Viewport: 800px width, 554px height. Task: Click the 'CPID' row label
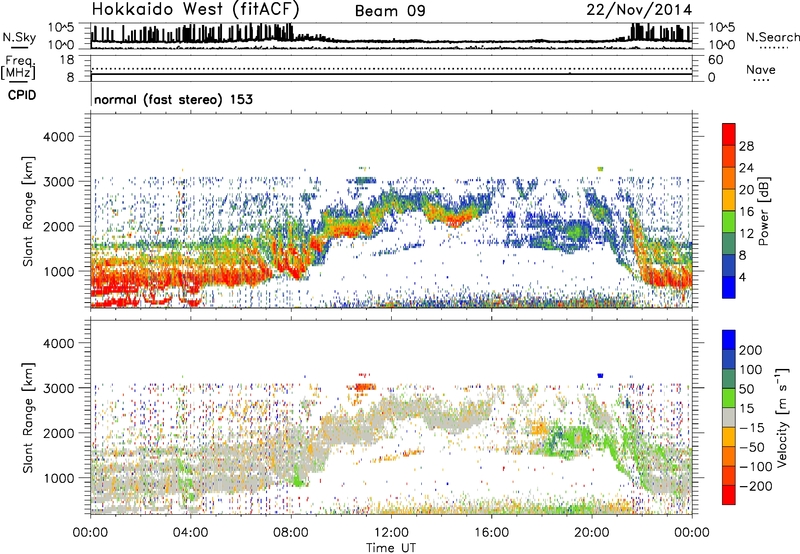point(22,95)
